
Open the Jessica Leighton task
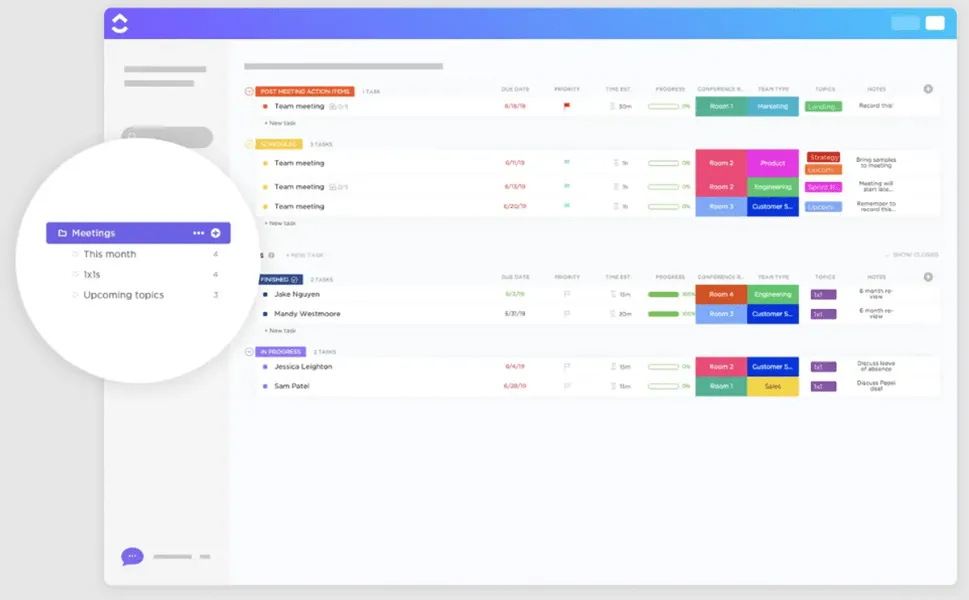[303, 366]
